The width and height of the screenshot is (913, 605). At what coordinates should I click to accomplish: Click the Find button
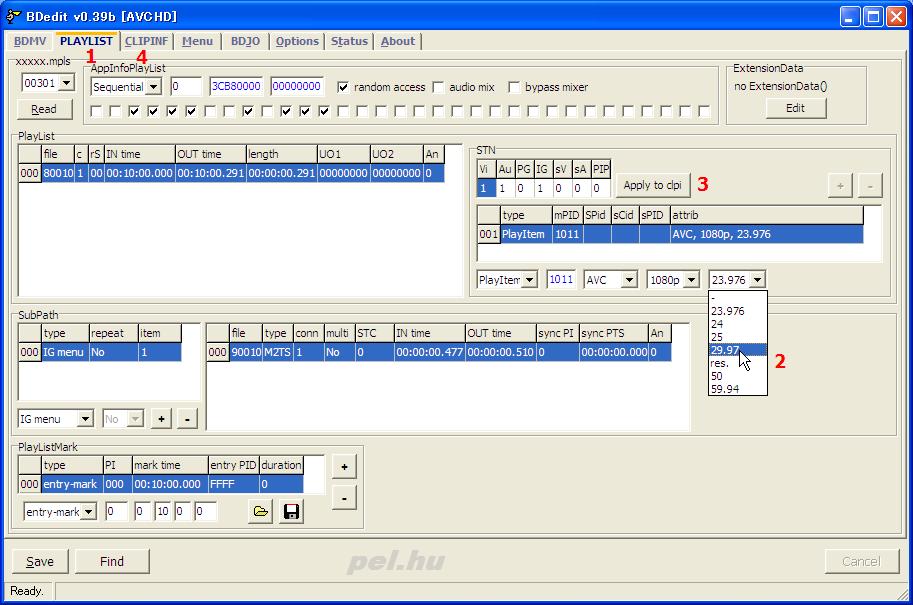pos(112,561)
